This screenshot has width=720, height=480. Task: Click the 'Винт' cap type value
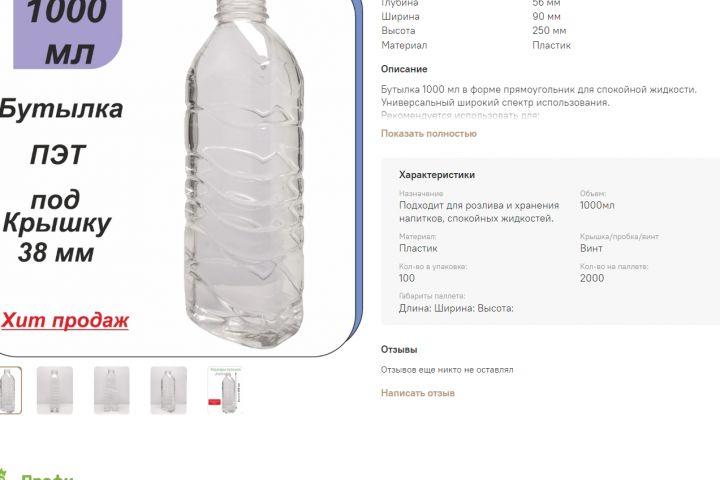[591, 248]
